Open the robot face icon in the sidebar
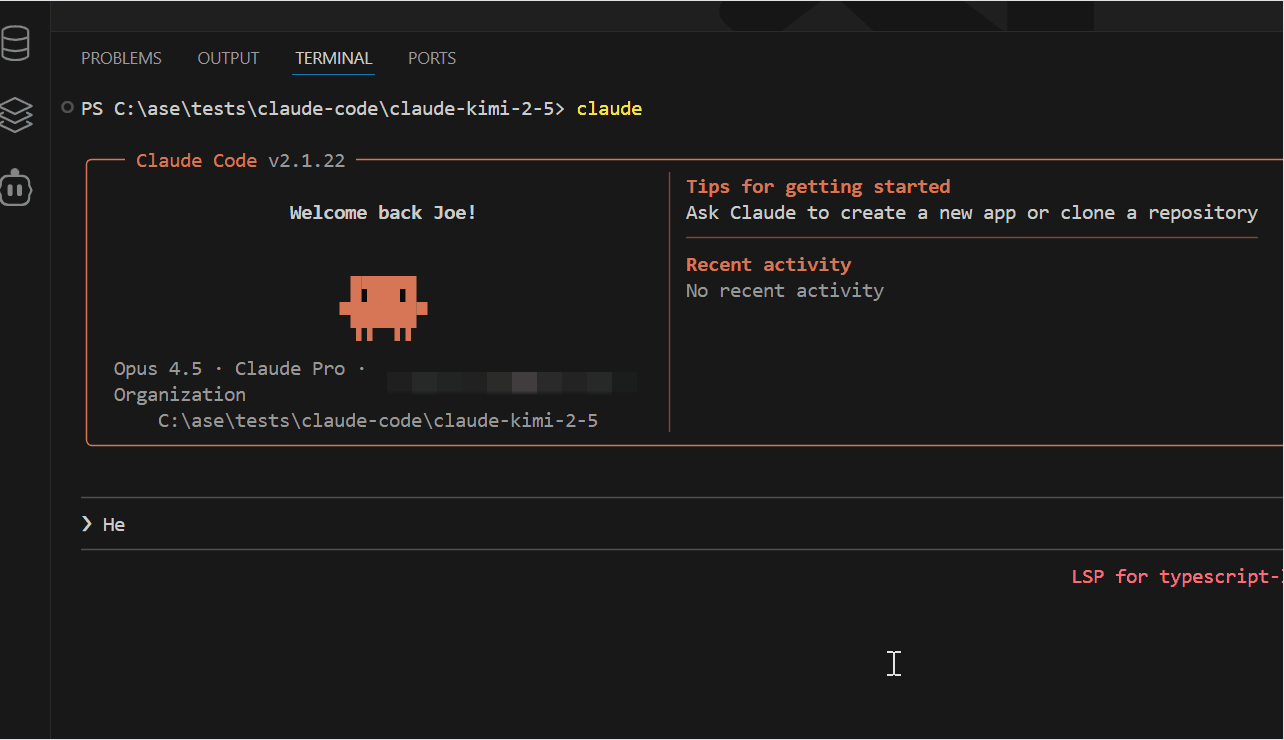 pos(16,187)
